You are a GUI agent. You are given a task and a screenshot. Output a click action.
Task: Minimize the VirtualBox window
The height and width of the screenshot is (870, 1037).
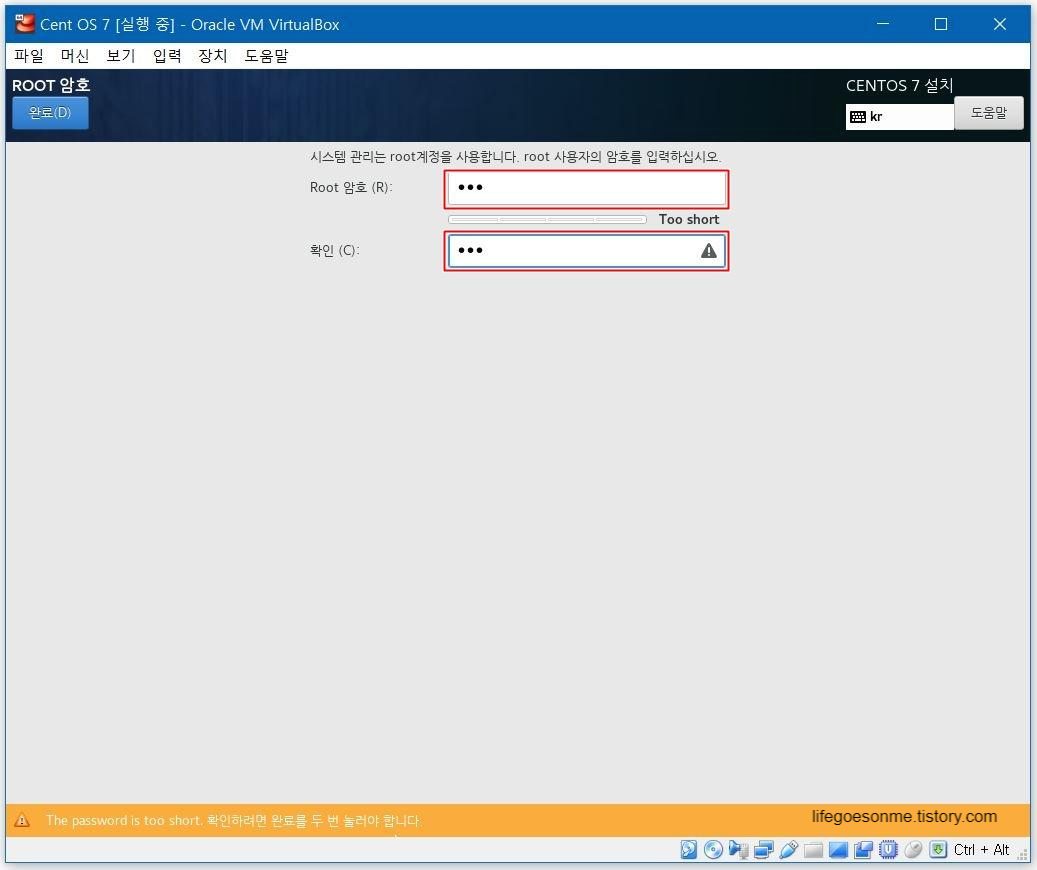tap(882, 24)
